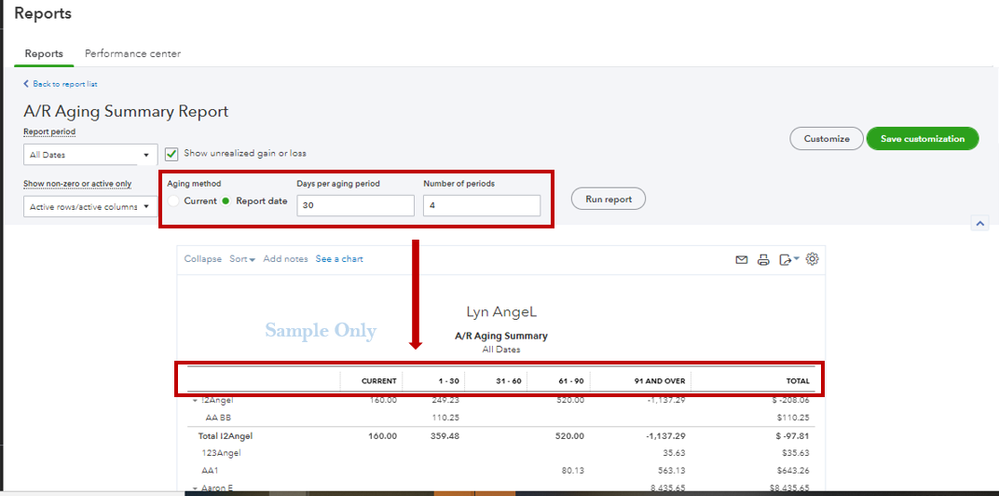Screen dimensions: 999x496
Task: Open report settings gear icon
Action: 812,259
